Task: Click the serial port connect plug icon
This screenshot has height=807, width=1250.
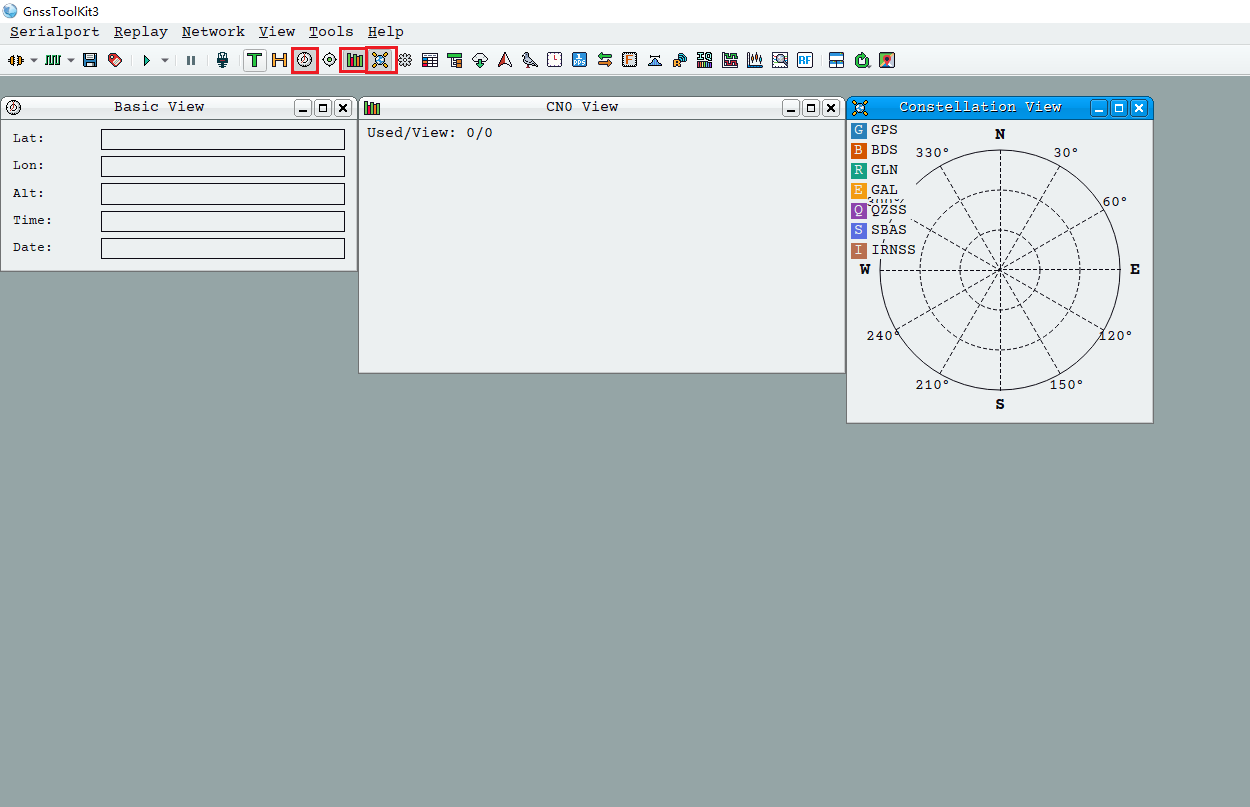Action: [16, 61]
